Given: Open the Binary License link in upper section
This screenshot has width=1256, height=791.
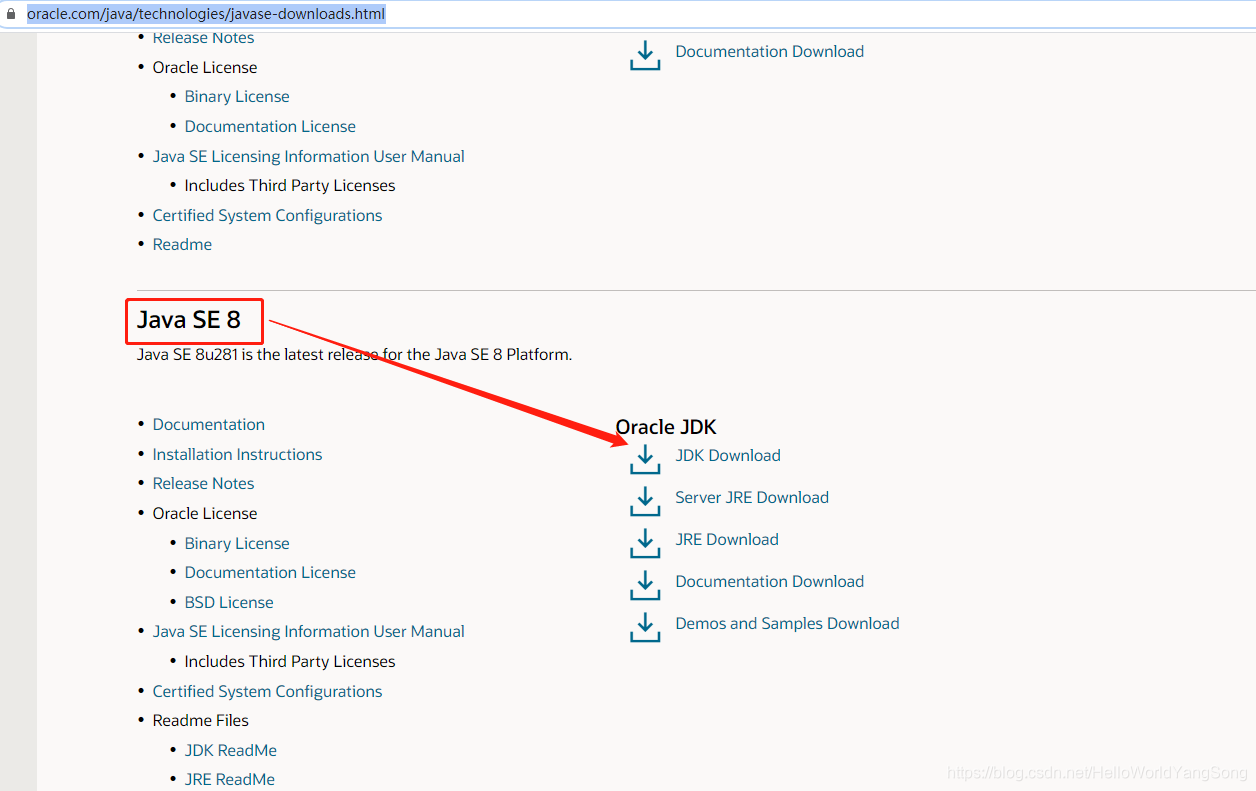Looking at the screenshot, I should point(237,96).
